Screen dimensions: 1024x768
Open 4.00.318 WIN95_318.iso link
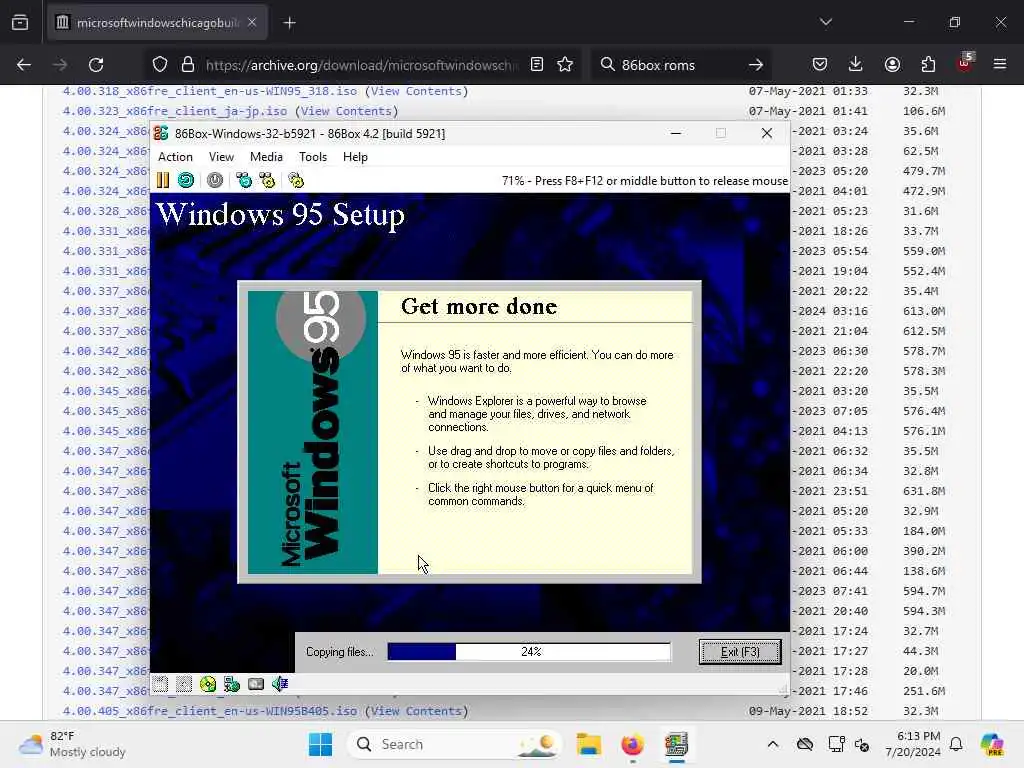click(x=210, y=91)
